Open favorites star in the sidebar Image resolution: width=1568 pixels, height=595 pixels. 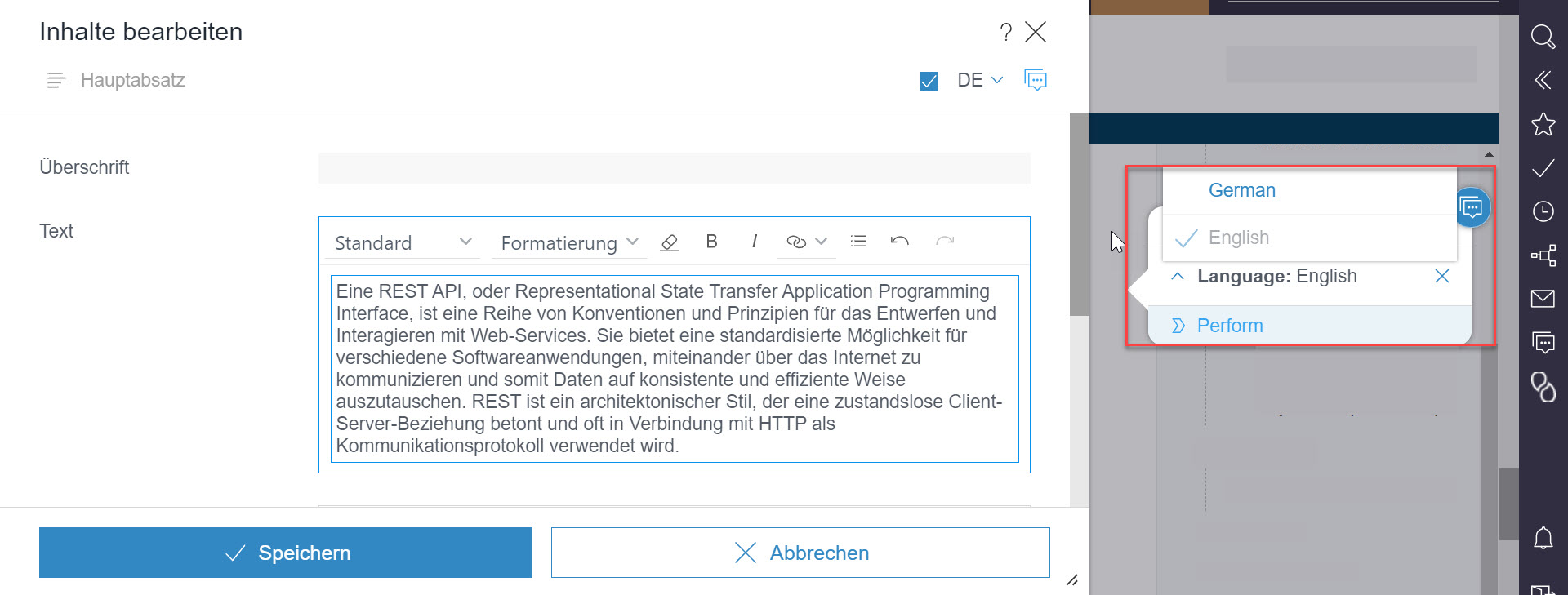tap(1543, 124)
